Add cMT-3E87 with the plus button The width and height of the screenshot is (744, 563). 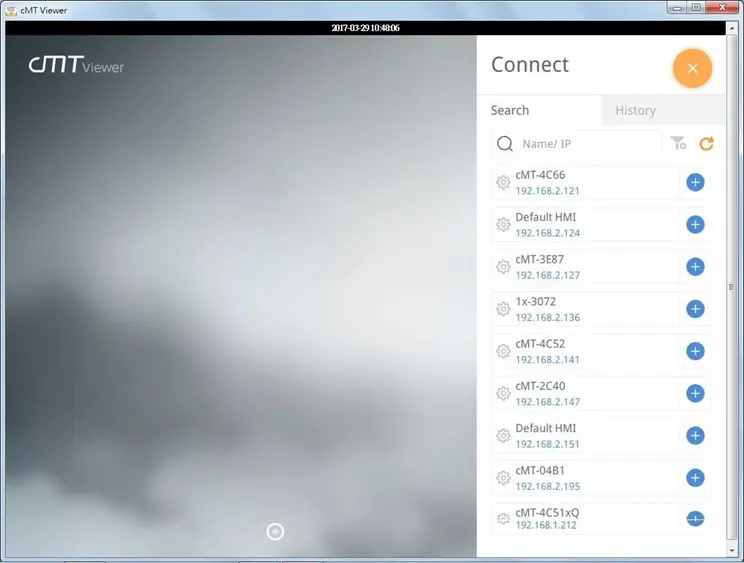[695, 267]
